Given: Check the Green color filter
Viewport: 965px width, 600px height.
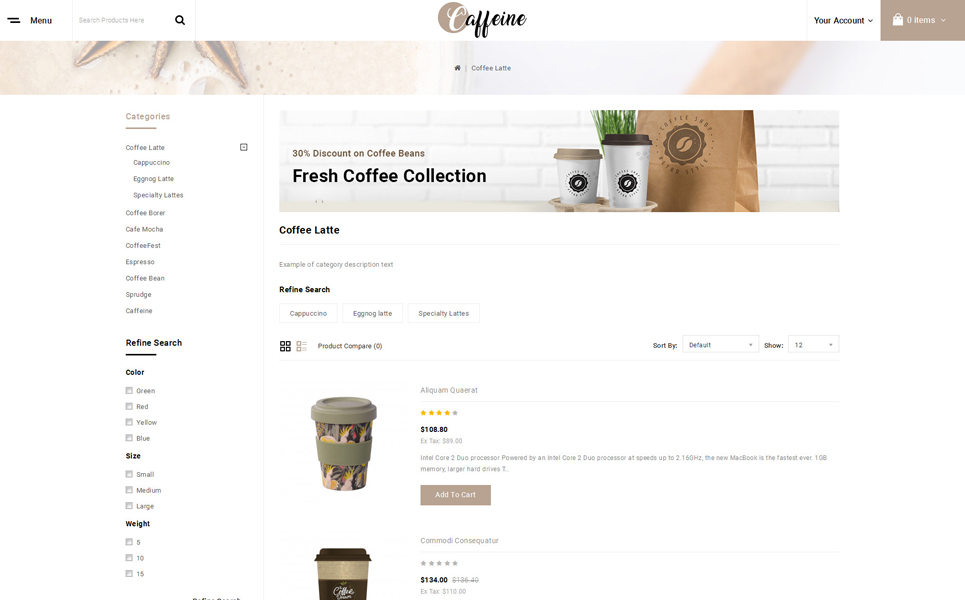Looking at the screenshot, I should 129,390.
